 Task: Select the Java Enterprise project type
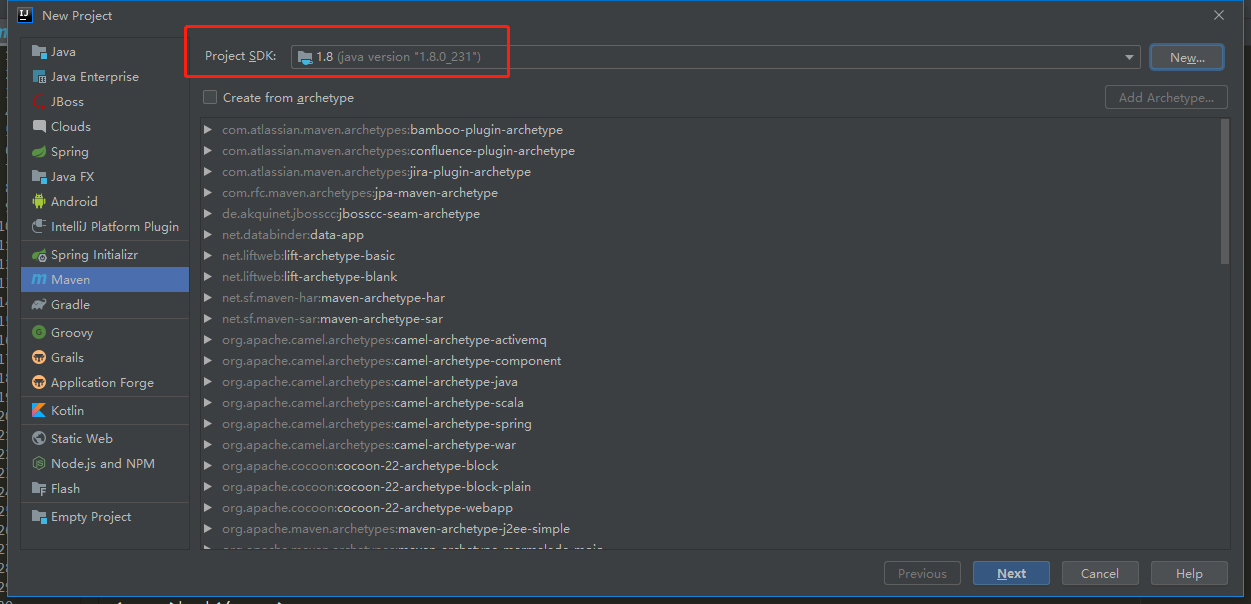[105, 77]
